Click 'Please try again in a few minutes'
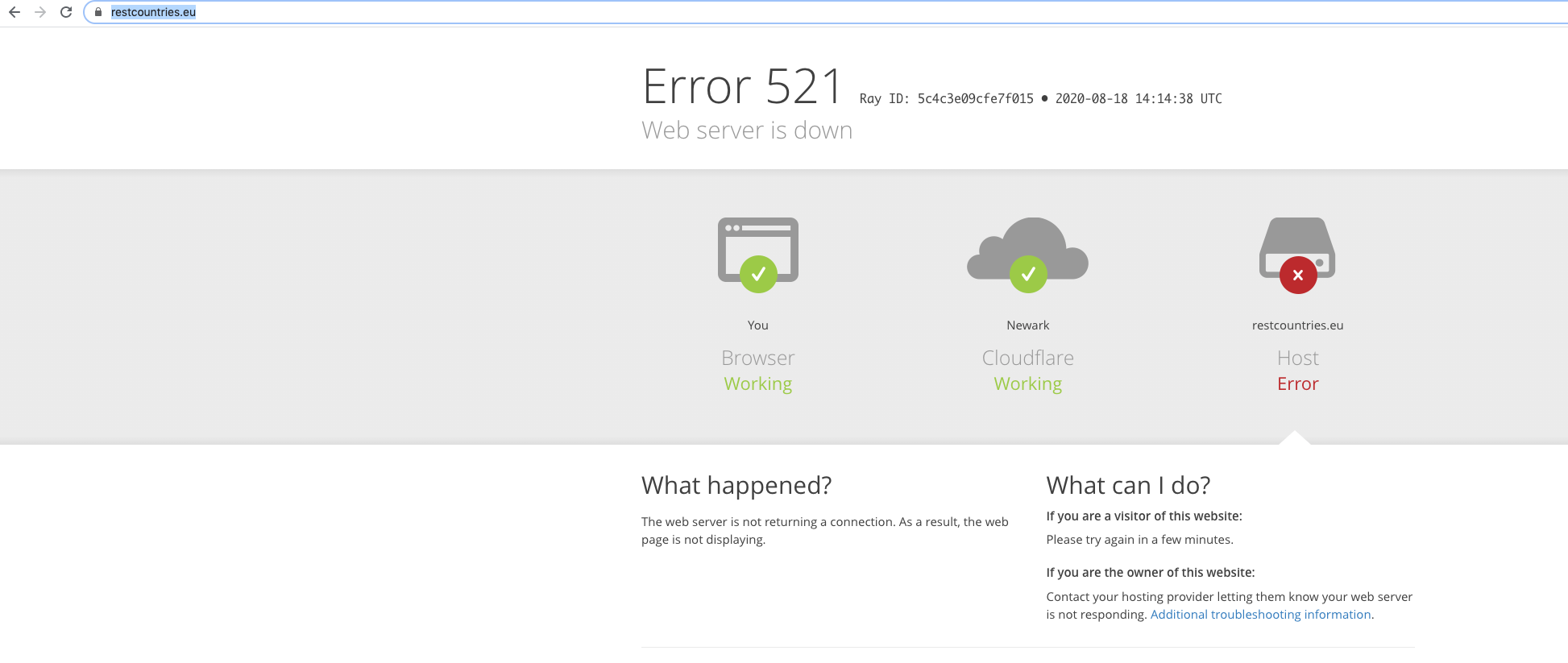1568x663 pixels. pos(1139,540)
